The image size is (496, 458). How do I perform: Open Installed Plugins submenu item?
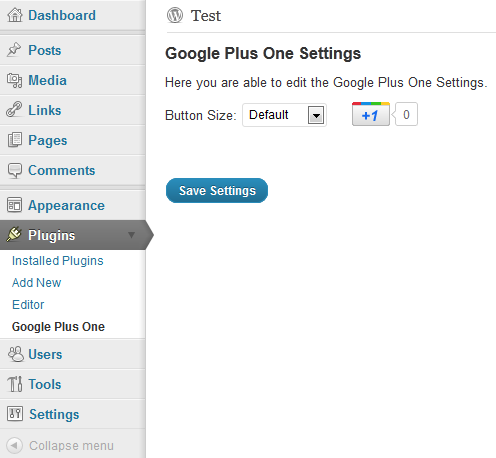point(58,261)
